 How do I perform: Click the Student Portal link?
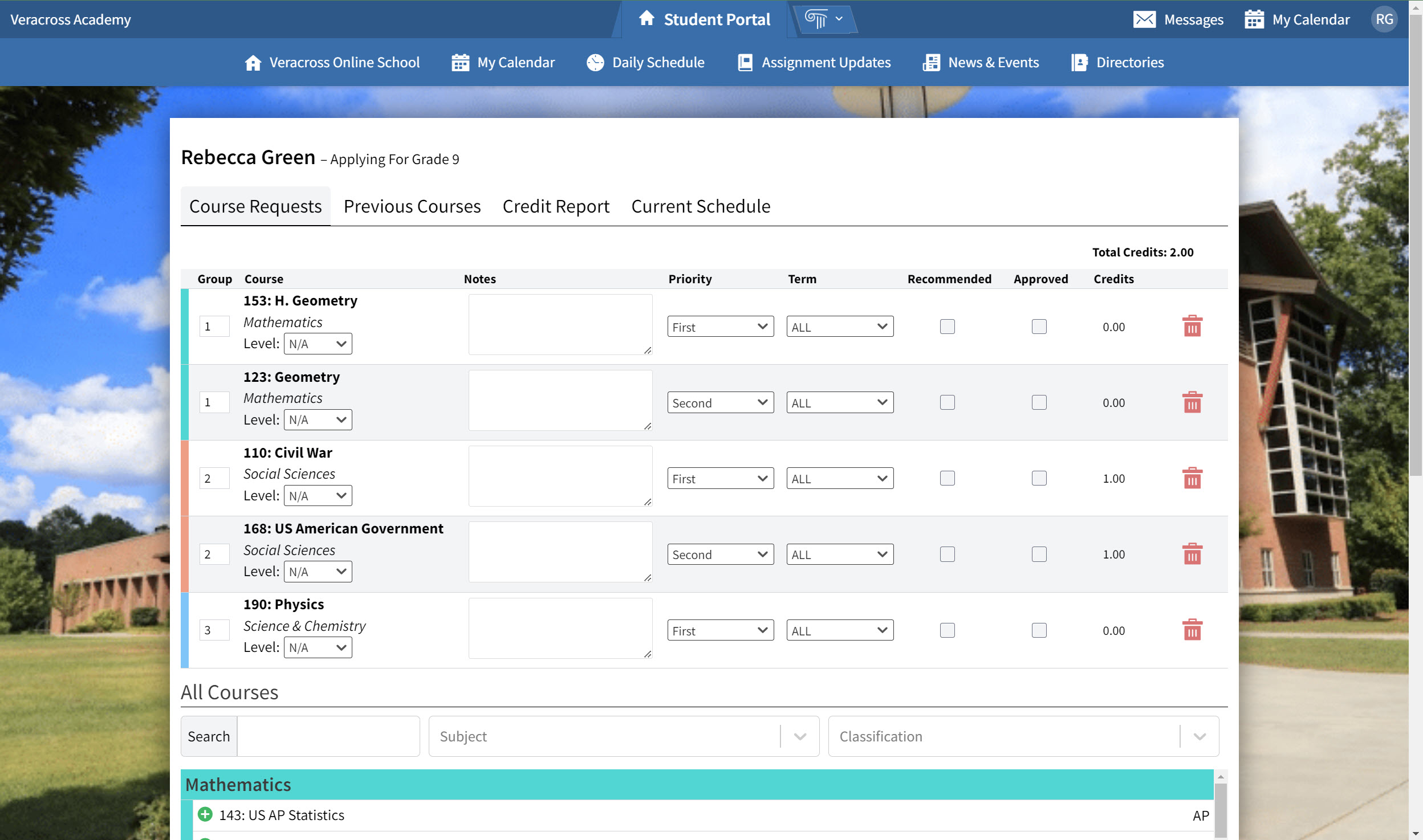click(717, 19)
